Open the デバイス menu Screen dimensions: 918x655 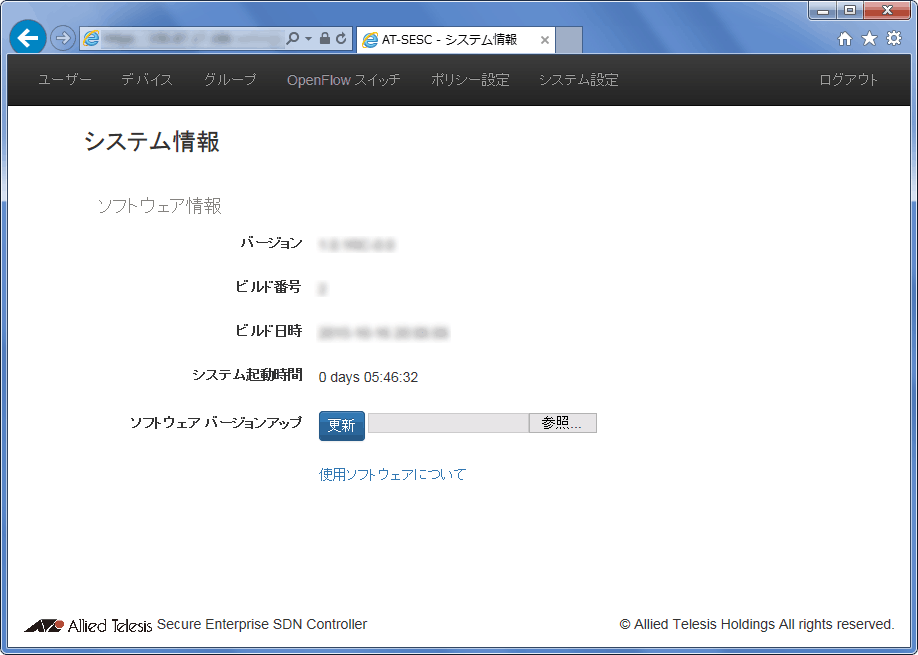pyautogui.click(x=147, y=80)
